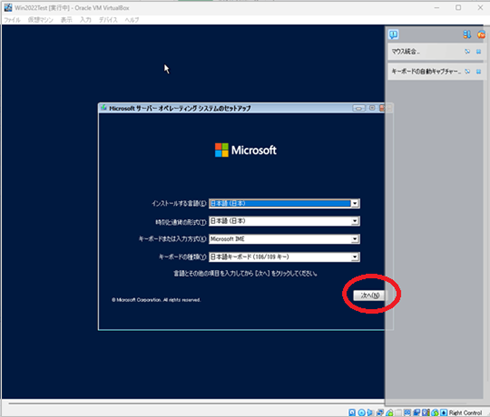Click the Microsoft Corporation copyright text
490x417 pixels.
156,300
